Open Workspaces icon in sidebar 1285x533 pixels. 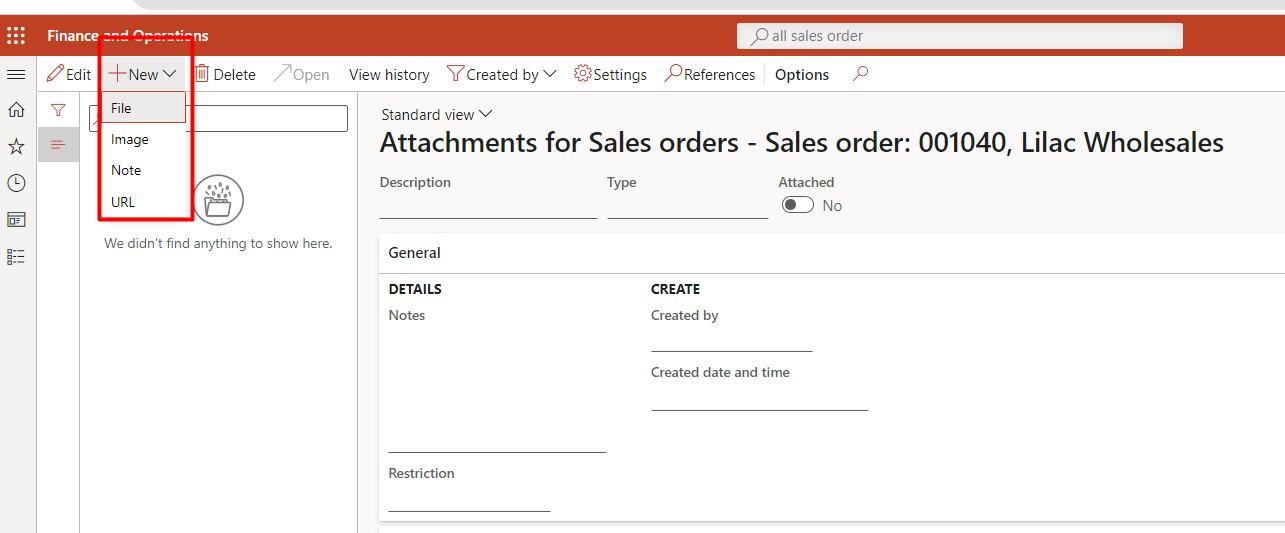click(x=16, y=220)
